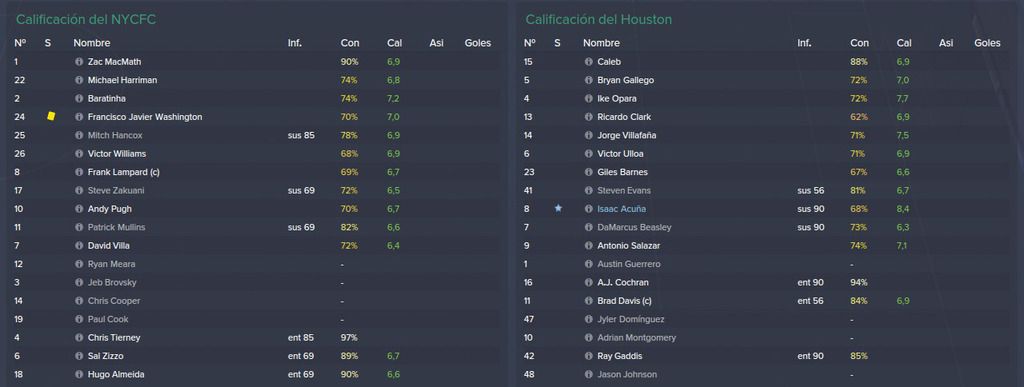Click the info icon beside Caleb
The height and width of the screenshot is (387, 1024).
click(588, 62)
